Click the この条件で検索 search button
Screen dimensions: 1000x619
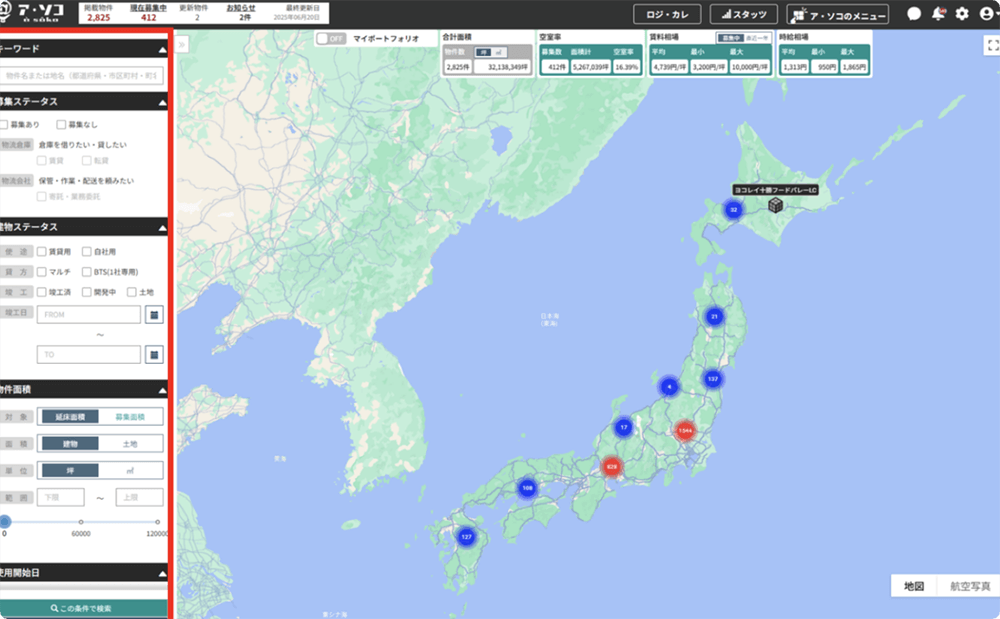point(84,608)
